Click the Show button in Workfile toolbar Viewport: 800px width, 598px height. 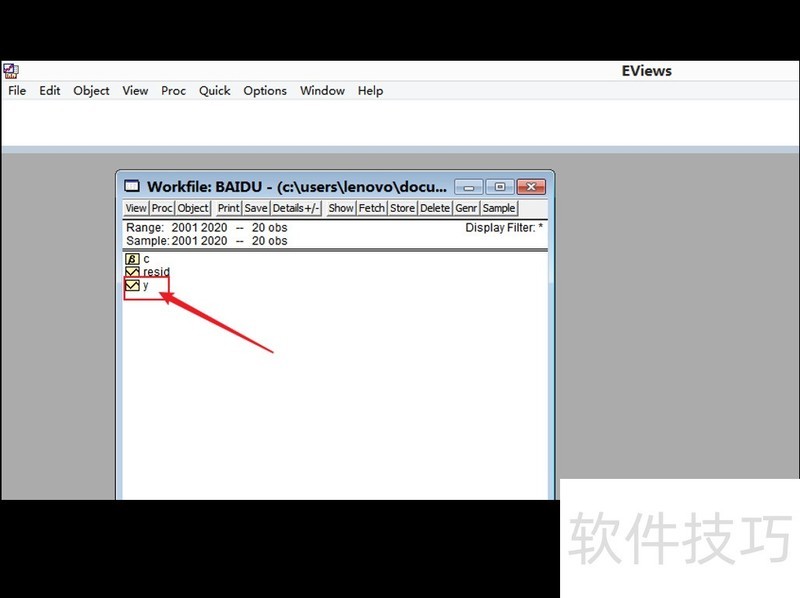coord(341,208)
